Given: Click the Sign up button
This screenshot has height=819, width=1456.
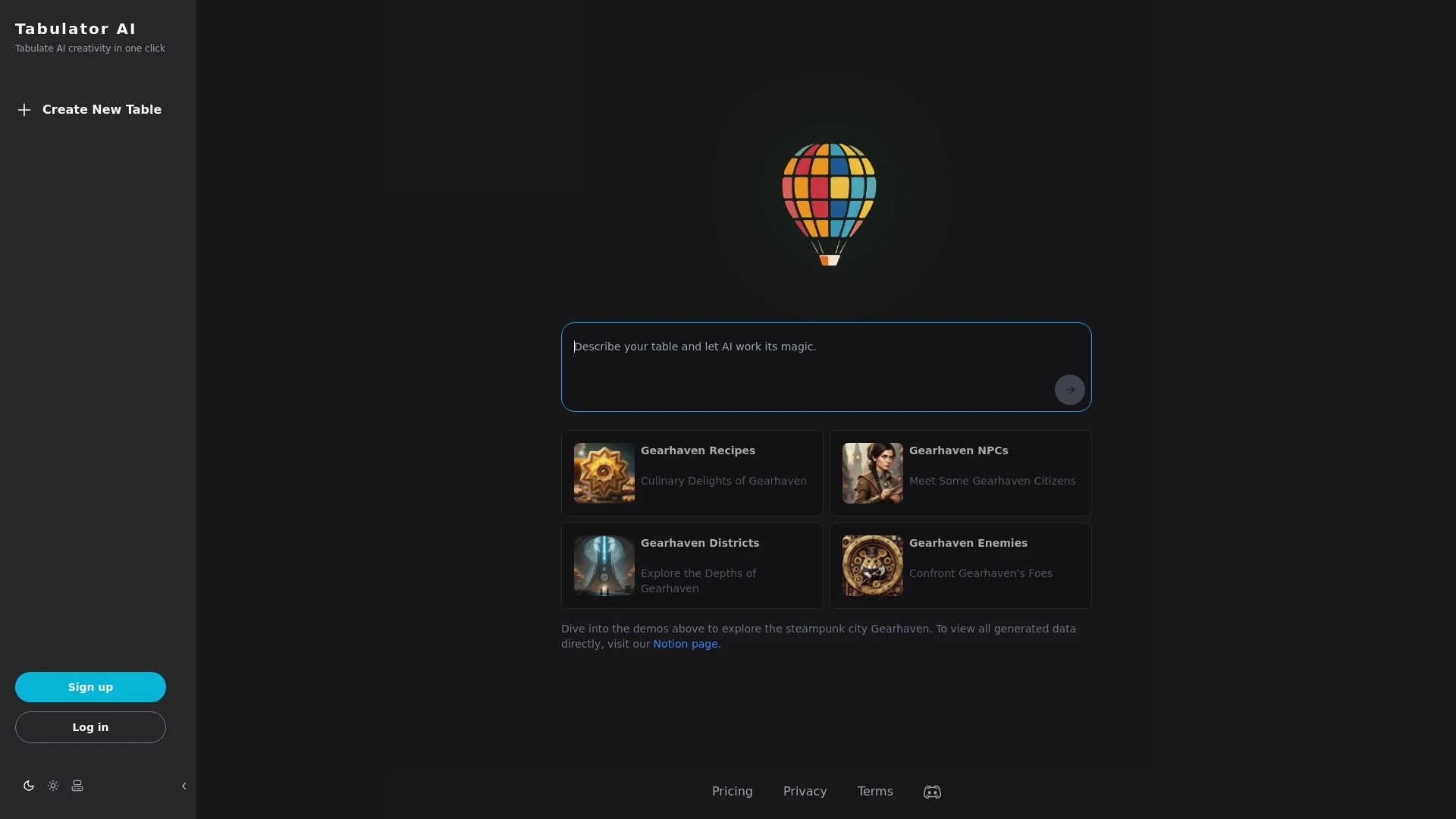Looking at the screenshot, I should (x=90, y=686).
